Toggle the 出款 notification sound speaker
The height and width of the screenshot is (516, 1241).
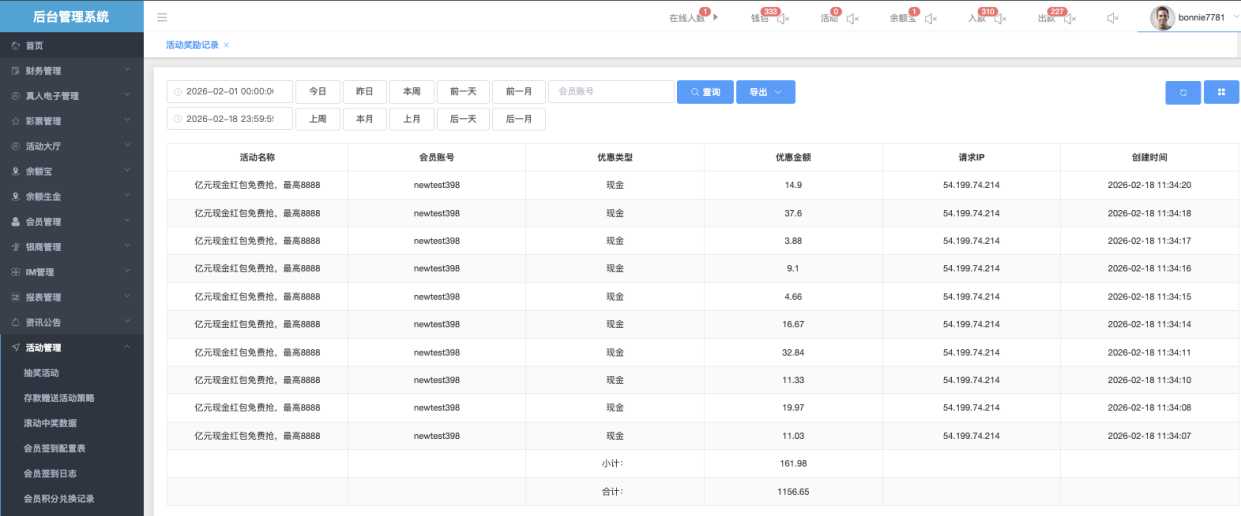[x=1067, y=18]
